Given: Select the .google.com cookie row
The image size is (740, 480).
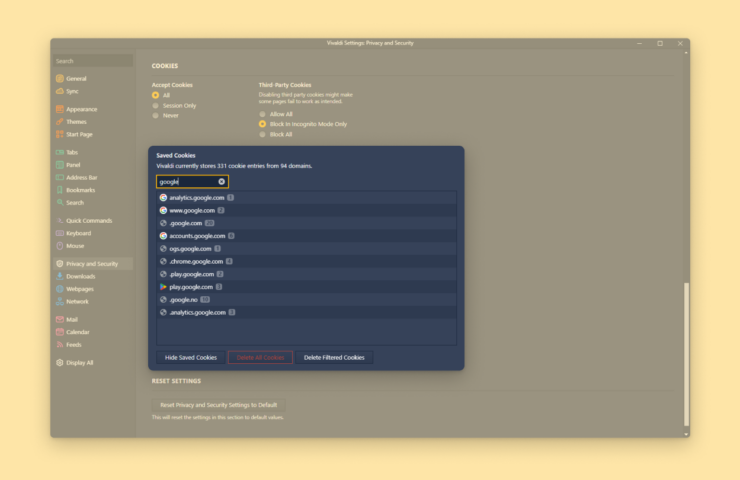Looking at the screenshot, I should pos(306,223).
